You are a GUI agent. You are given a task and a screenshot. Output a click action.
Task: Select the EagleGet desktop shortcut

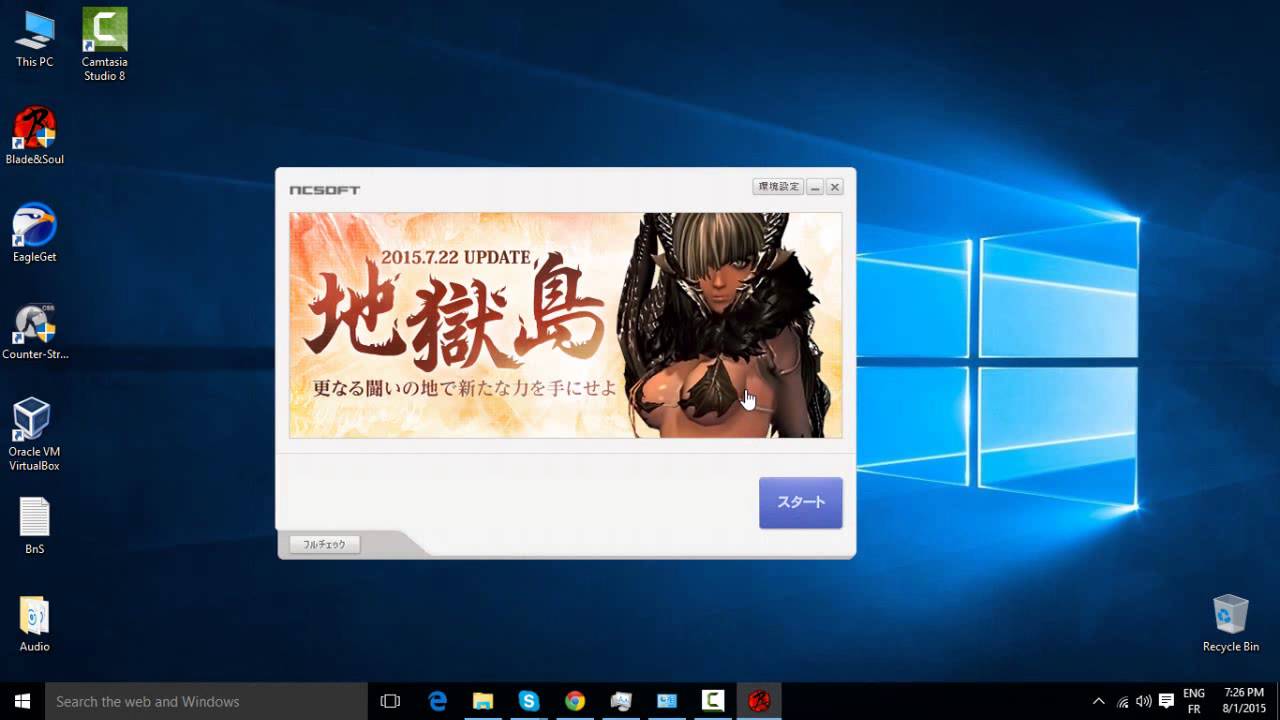[x=34, y=233]
